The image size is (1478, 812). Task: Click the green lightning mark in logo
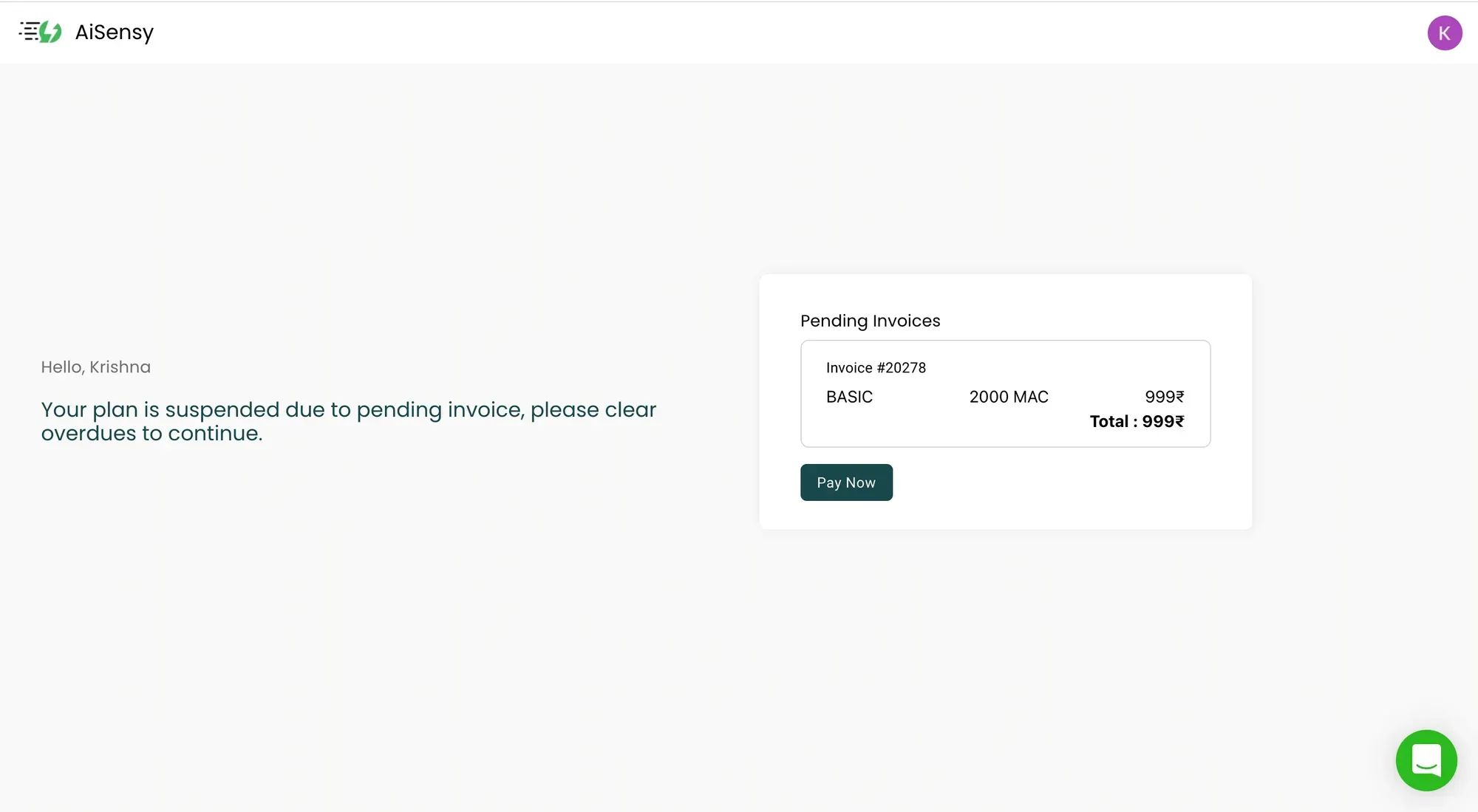50,32
